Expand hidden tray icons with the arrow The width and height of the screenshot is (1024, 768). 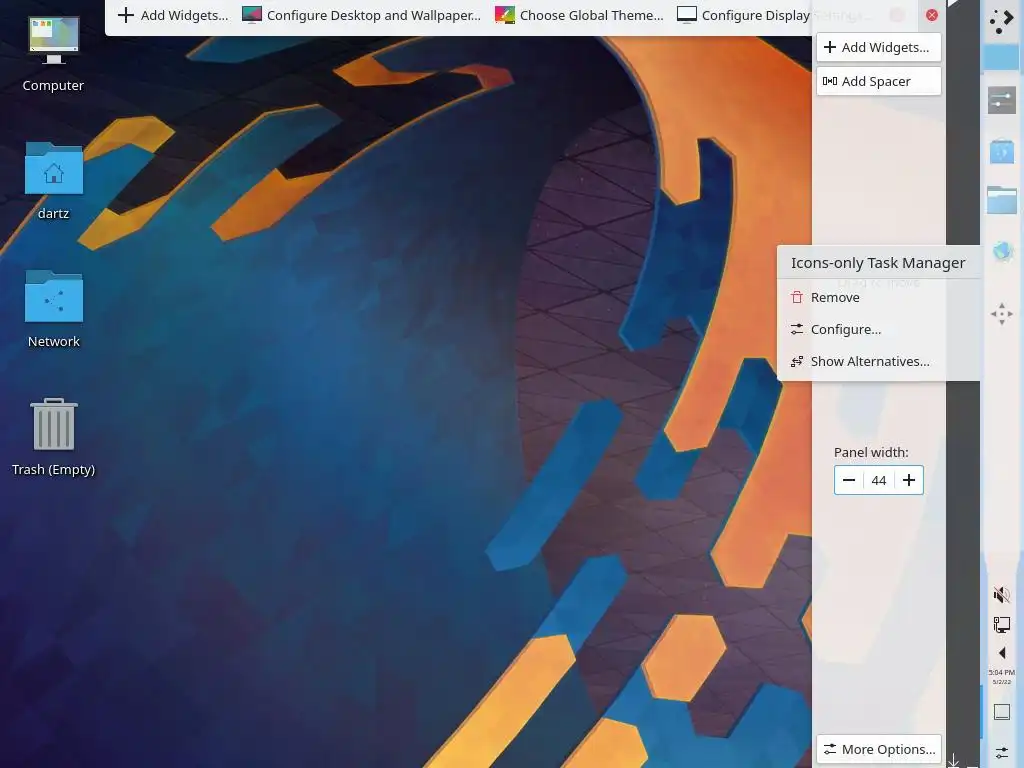point(1002,653)
